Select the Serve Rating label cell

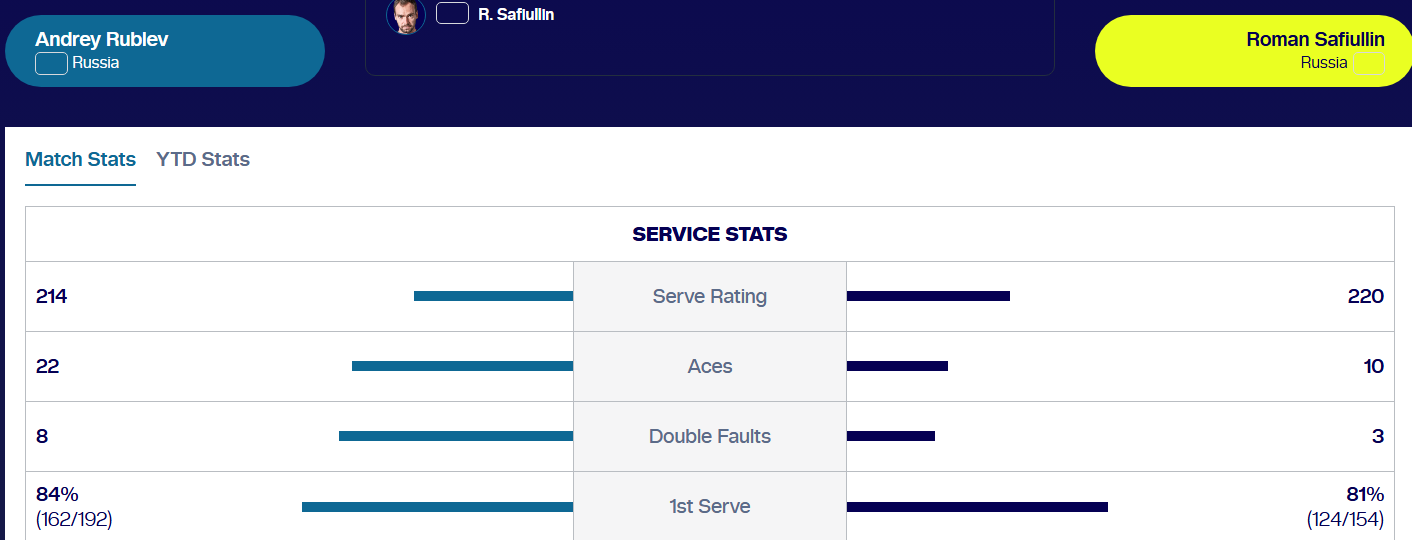(710, 296)
